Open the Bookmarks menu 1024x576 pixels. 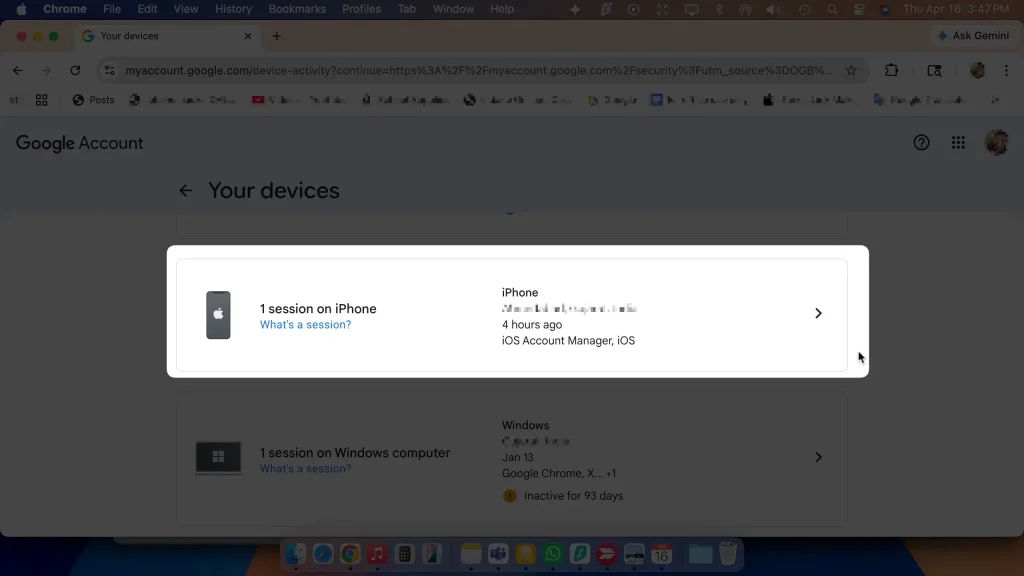pyautogui.click(x=297, y=9)
